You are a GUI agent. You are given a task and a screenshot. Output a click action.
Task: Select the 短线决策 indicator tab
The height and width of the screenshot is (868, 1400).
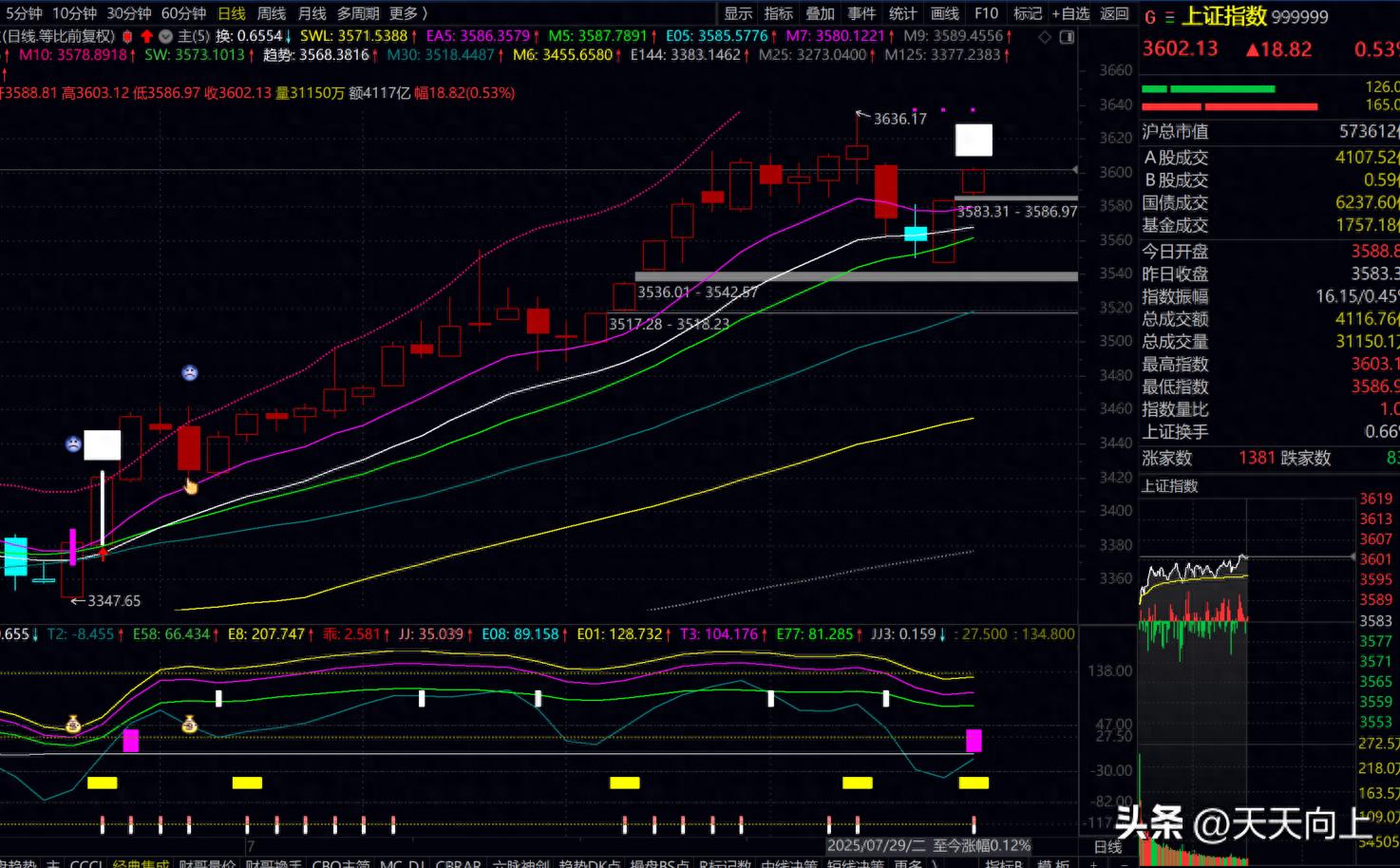pyautogui.click(x=856, y=862)
